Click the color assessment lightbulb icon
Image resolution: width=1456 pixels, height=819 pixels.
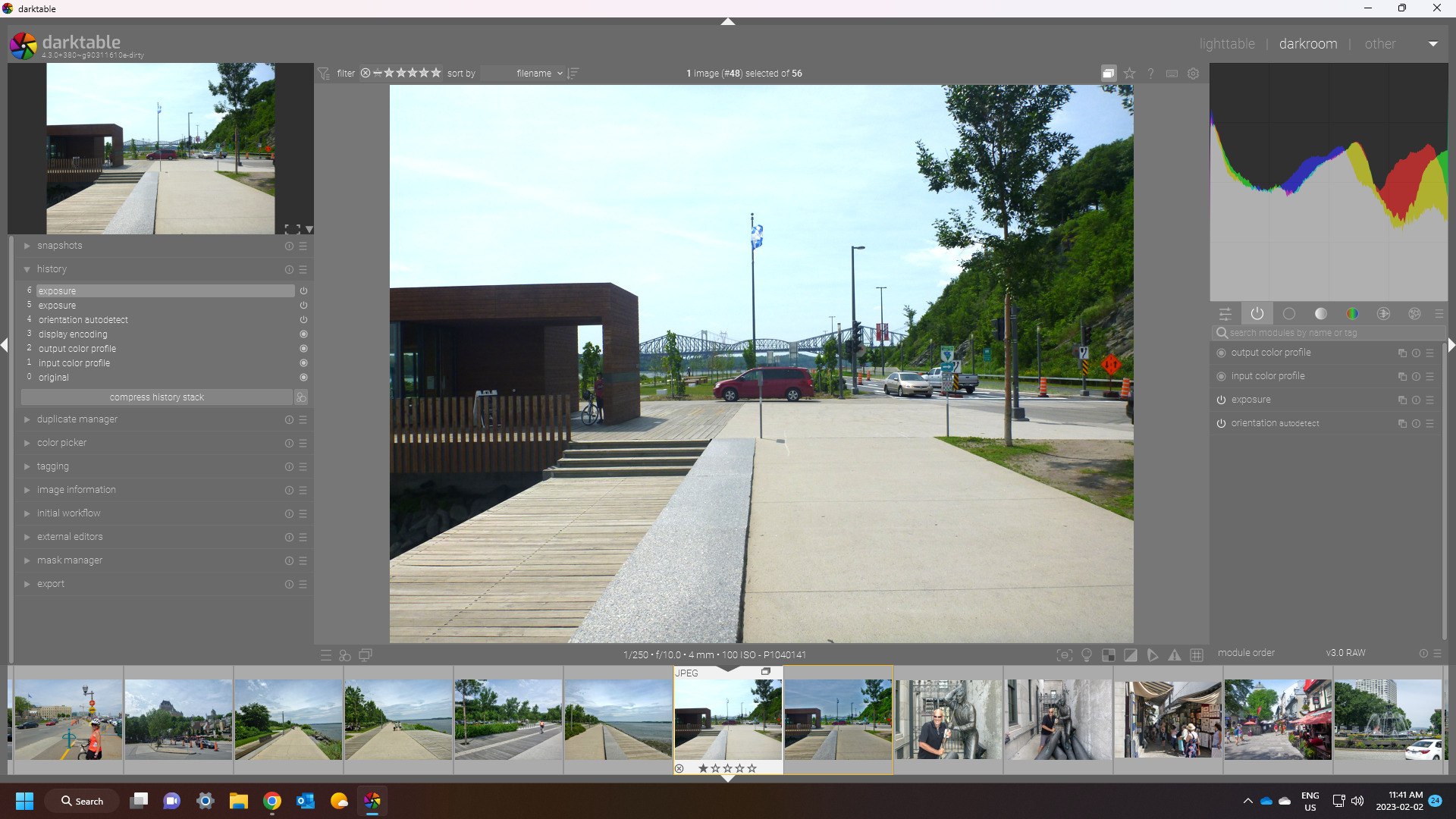1087,655
